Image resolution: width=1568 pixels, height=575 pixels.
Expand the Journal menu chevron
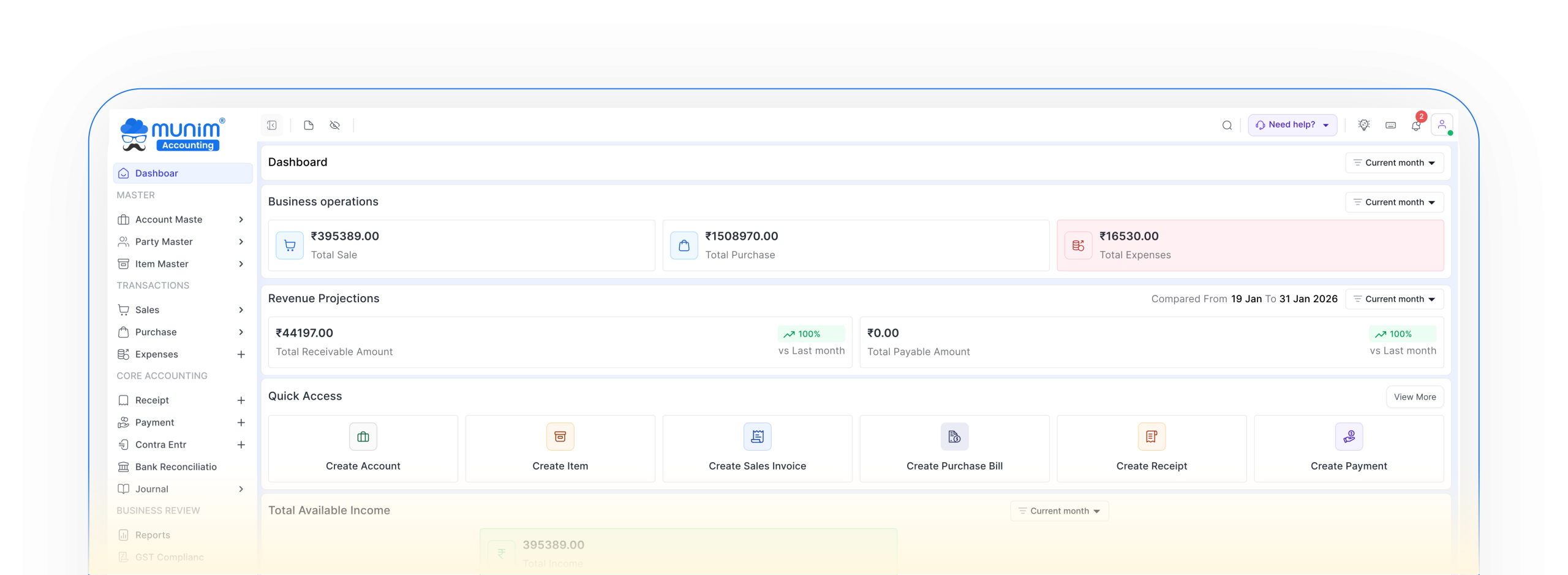(241, 489)
